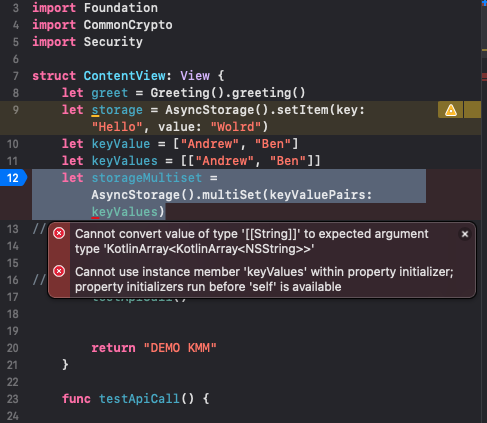Click the "Andrew" string on line 10
This screenshot has width=487, height=423.
coord(210,144)
